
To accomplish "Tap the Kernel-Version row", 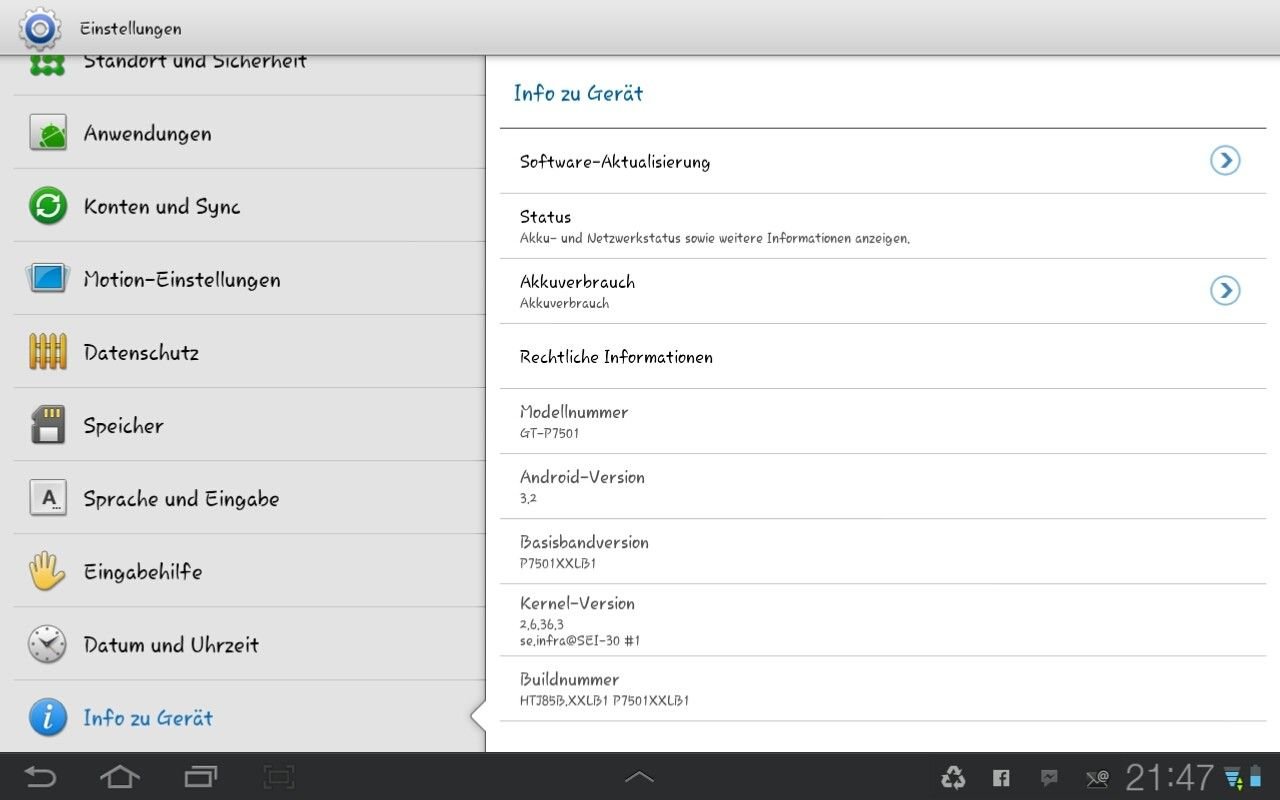I will (883, 620).
